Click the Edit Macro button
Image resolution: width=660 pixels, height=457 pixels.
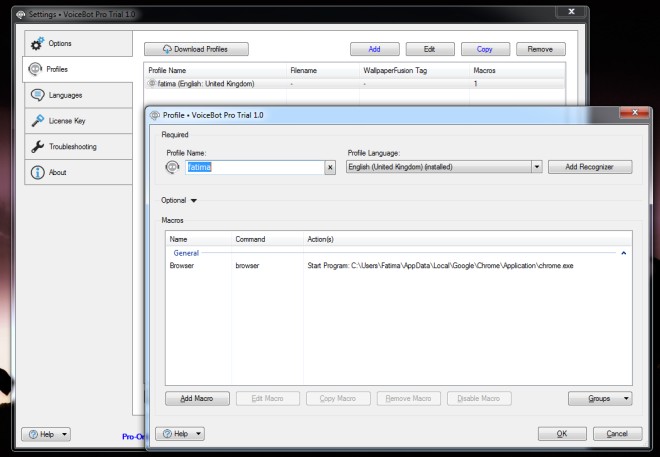point(268,398)
